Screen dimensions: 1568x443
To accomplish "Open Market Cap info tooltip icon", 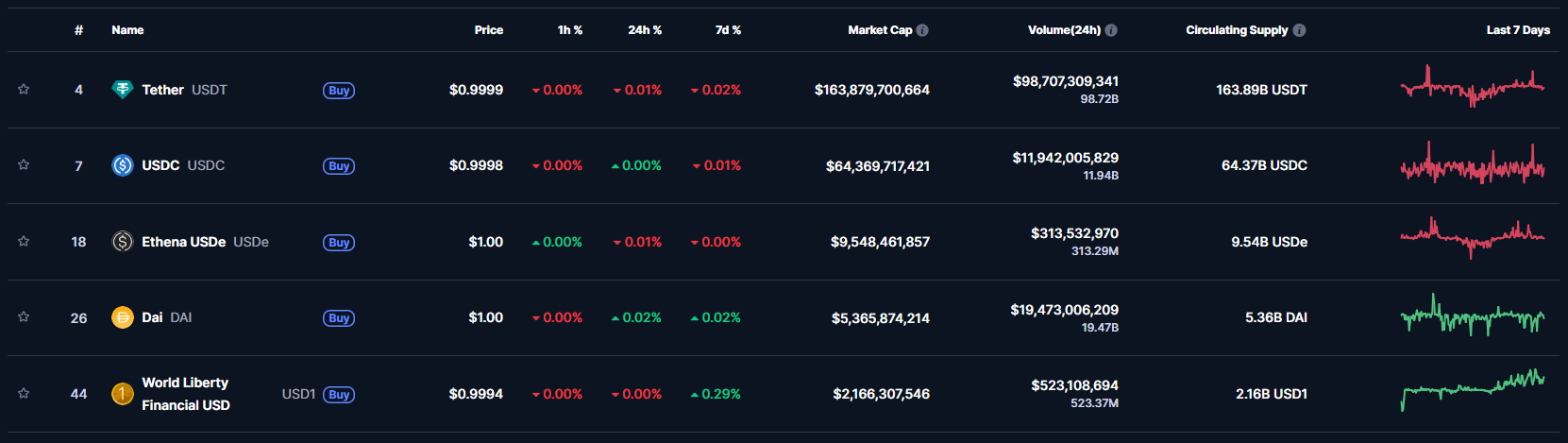I will click(x=922, y=30).
